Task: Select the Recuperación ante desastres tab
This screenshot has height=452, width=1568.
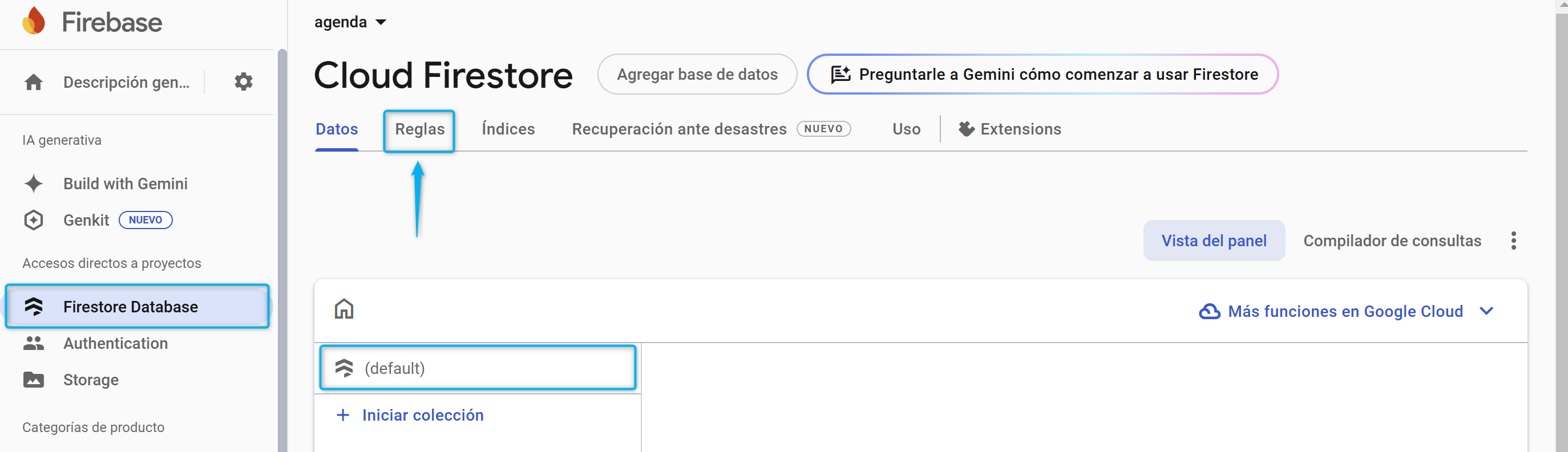Action: (678, 129)
